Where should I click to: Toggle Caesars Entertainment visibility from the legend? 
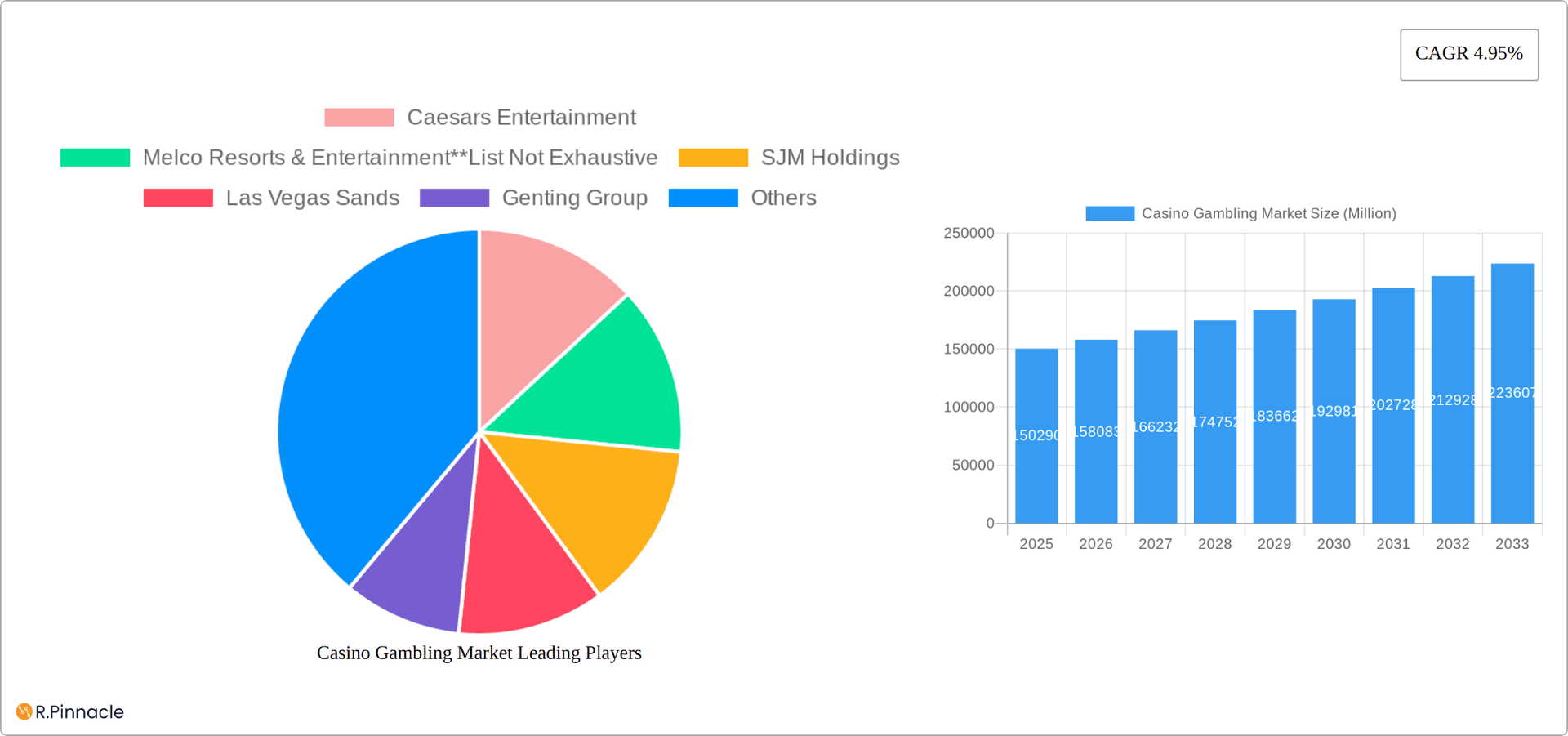click(520, 117)
